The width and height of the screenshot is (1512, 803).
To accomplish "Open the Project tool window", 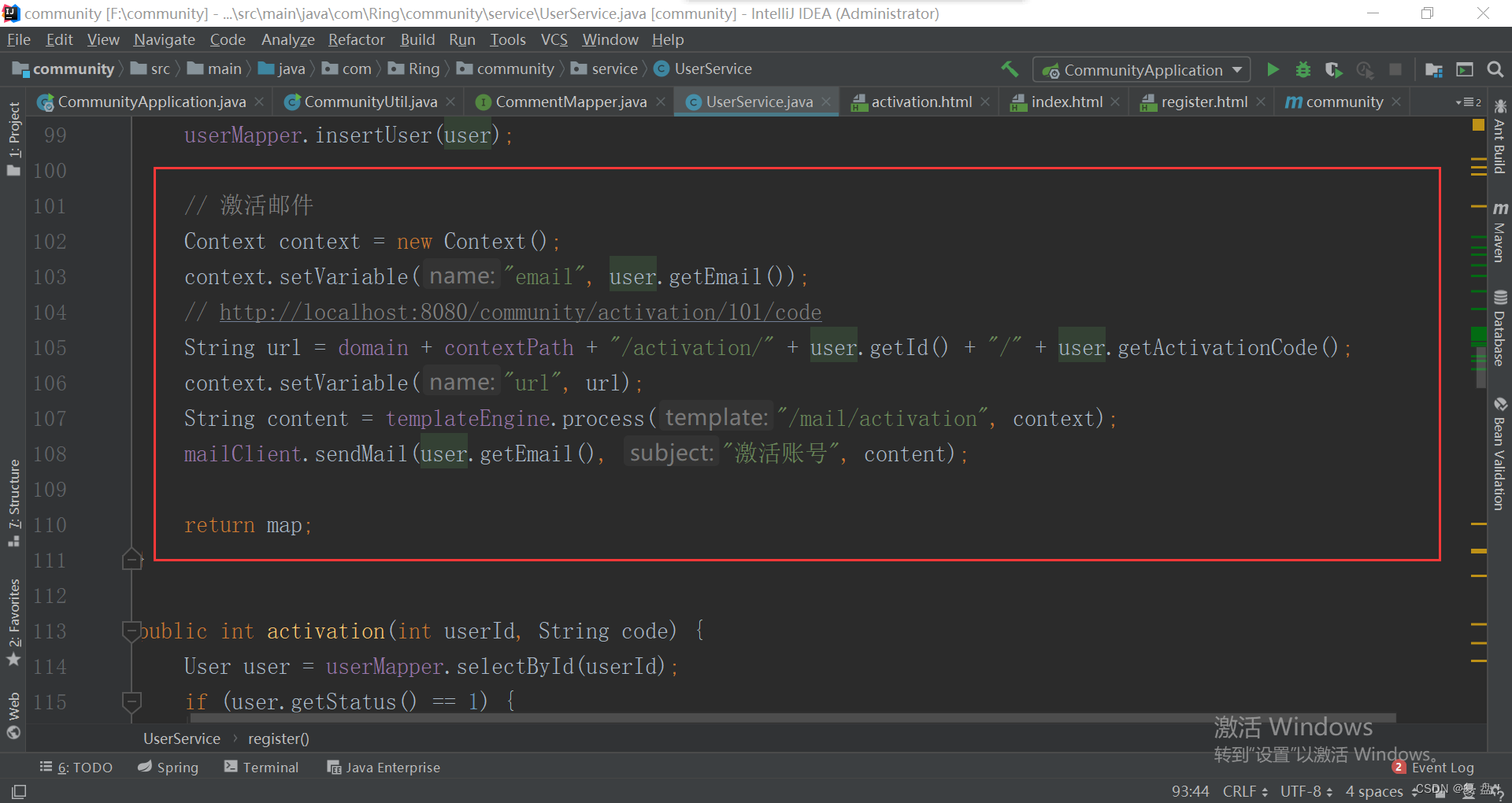I will (13, 139).
